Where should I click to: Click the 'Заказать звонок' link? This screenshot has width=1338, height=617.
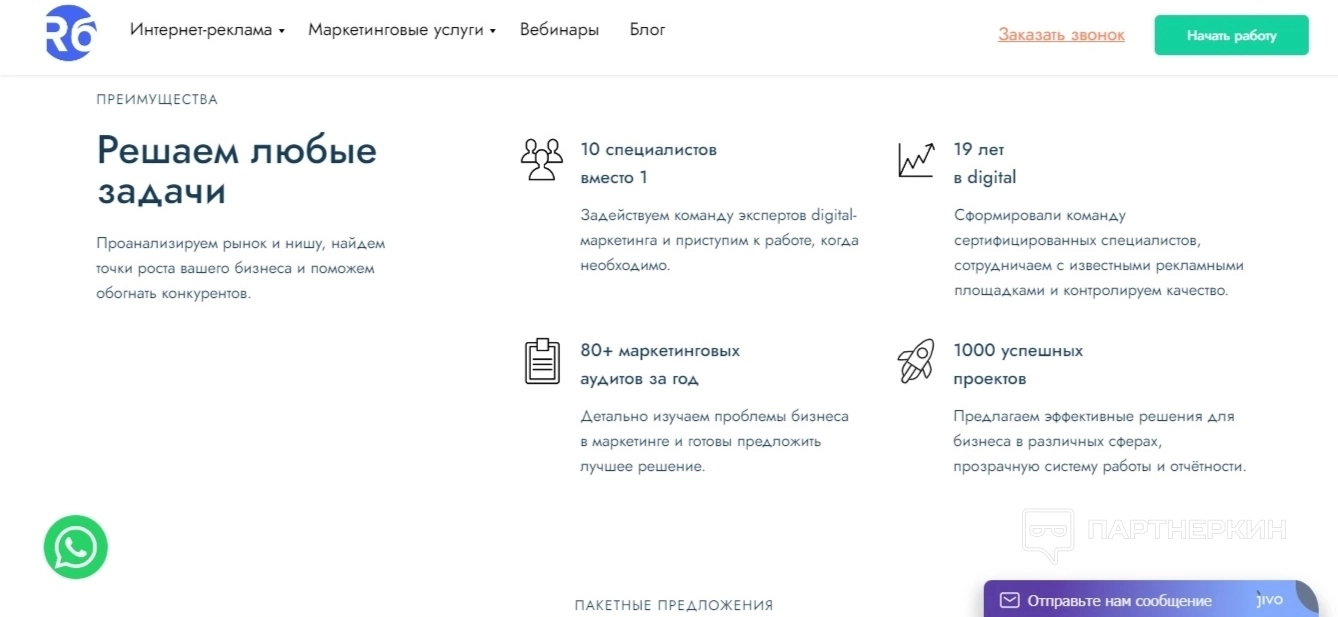click(1061, 35)
